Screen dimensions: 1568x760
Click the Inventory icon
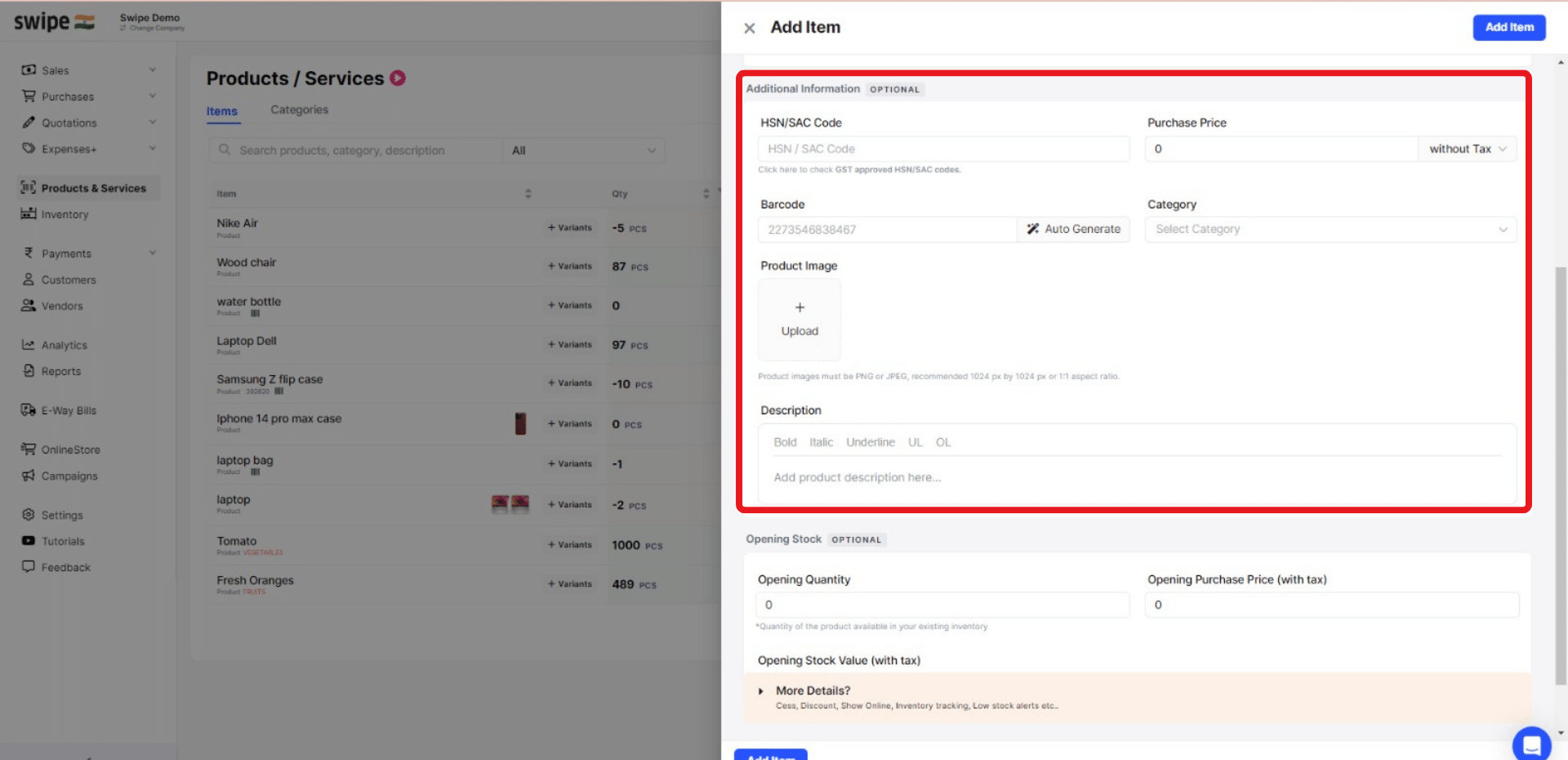pyautogui.click(x=29, y=214)
